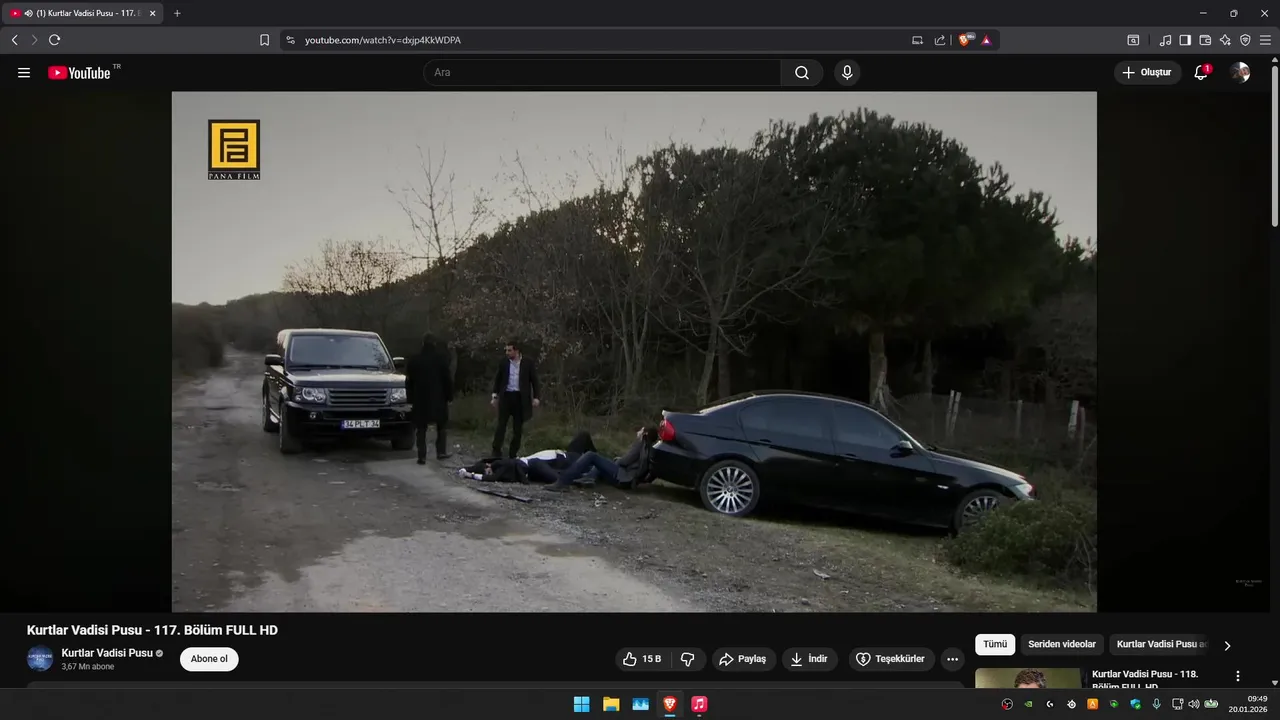Screen dimensions: 1280x720
Task: Open the Kurtlar Vadisi Pusu channel name link
Action: pyautogui.click(x=107, y=653)
